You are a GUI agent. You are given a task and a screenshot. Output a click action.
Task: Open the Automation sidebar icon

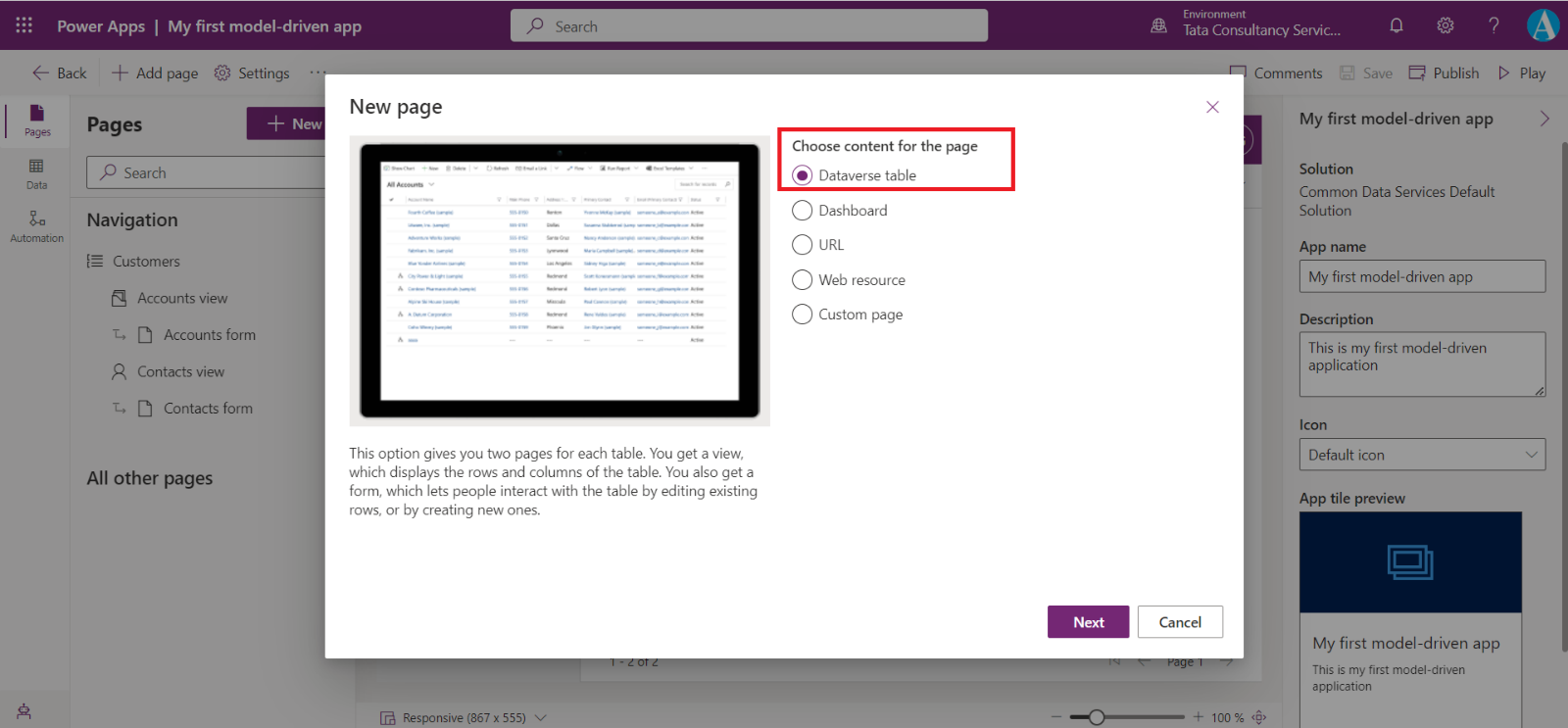point(36,225)
